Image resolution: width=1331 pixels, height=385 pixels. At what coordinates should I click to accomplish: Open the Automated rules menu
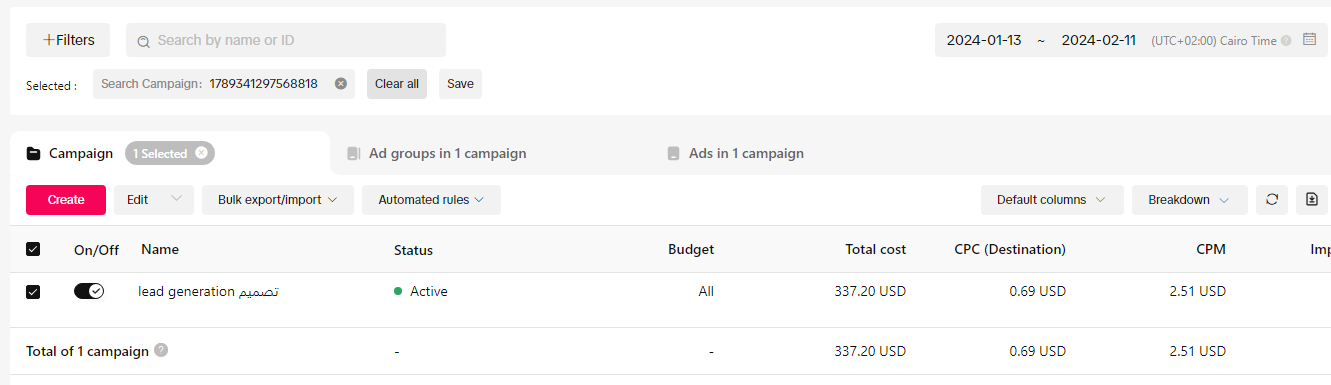431,200
